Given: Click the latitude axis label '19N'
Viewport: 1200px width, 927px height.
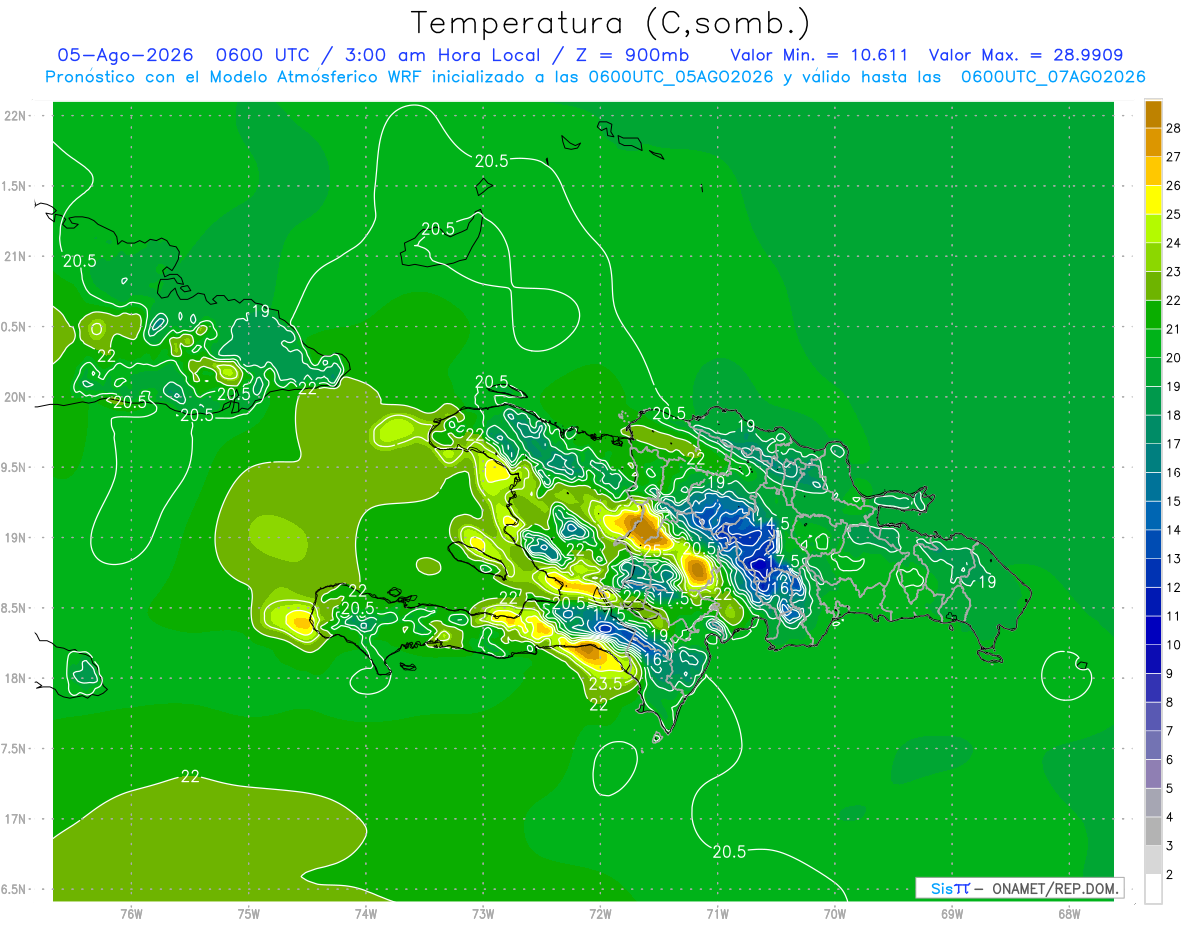Looking at the screenshot, I should point(15,537).
